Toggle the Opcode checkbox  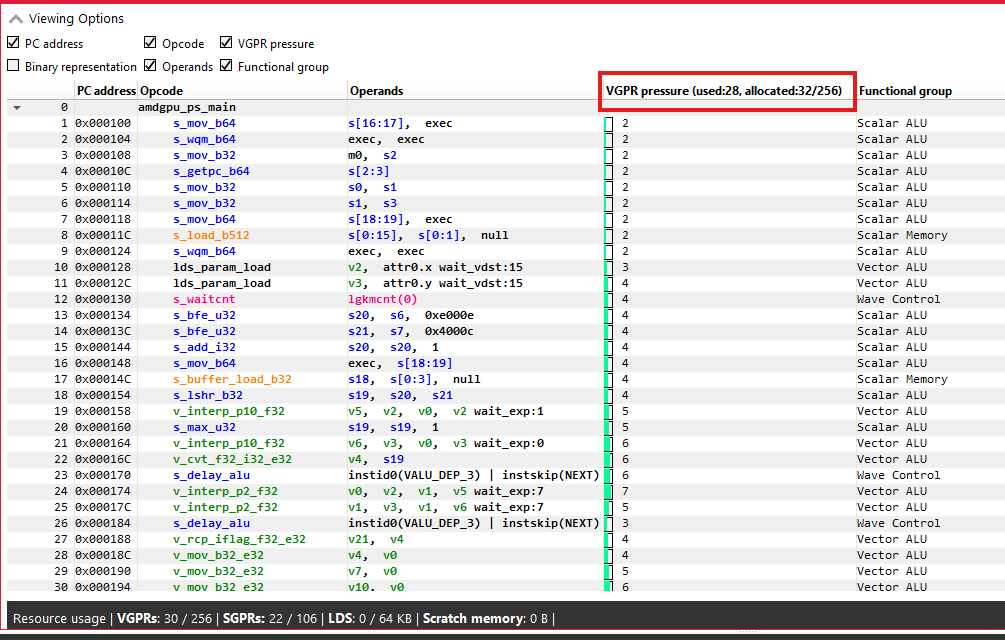coord(150,43)
